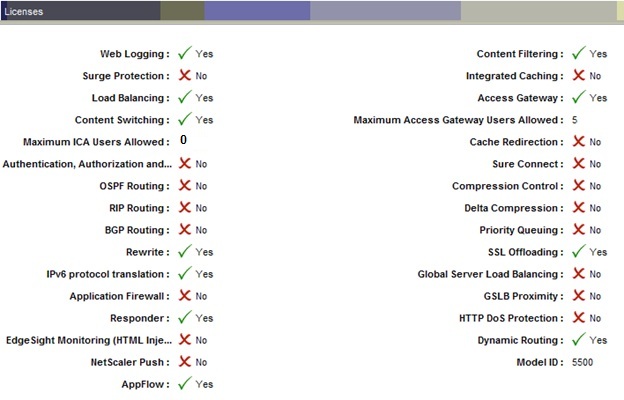Click the red X beside Sure Connect
This screenshot has width=624, height=400.
(x=578, y=164)
